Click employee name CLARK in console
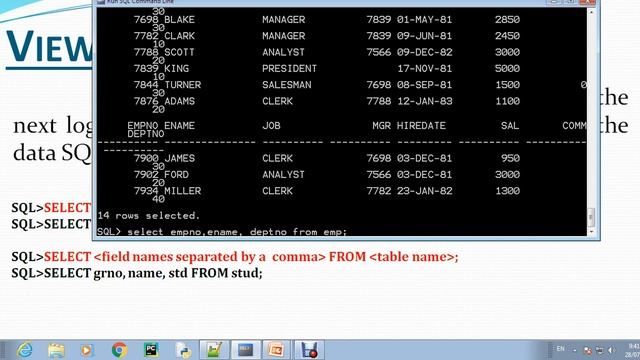The image size is (640, 360). 179,36
